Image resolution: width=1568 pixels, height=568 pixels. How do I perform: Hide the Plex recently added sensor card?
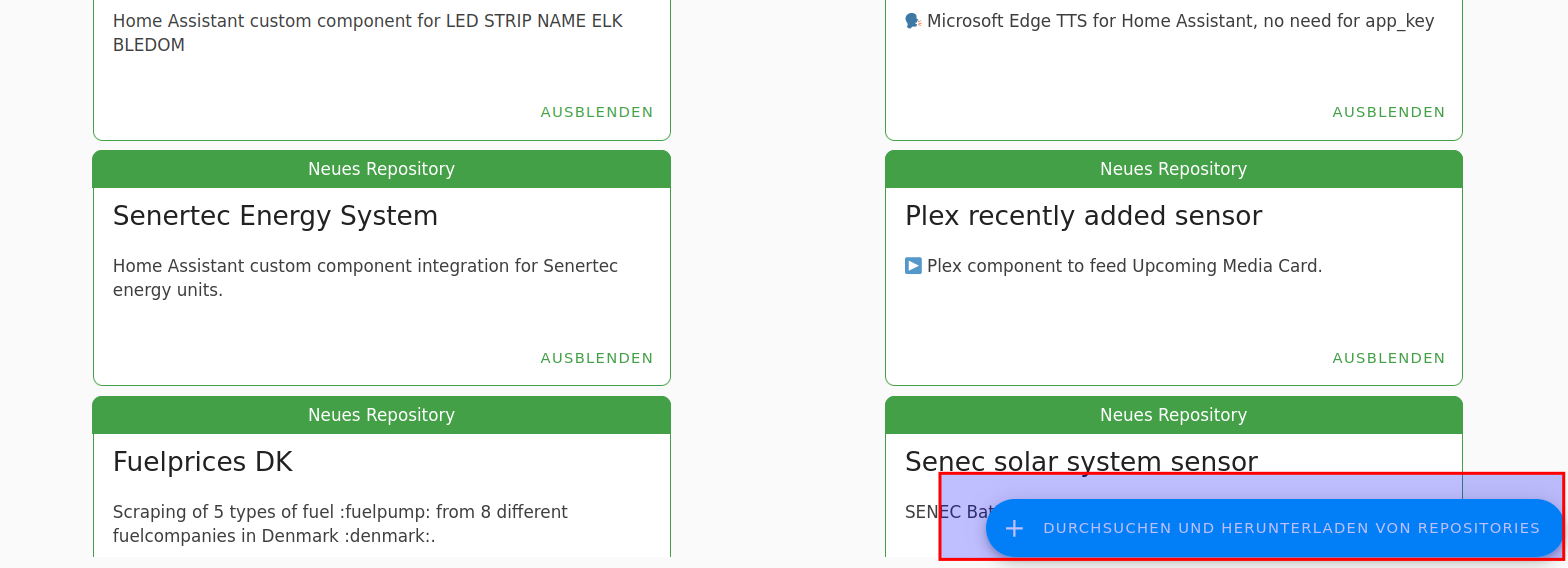pos(1388,358)
